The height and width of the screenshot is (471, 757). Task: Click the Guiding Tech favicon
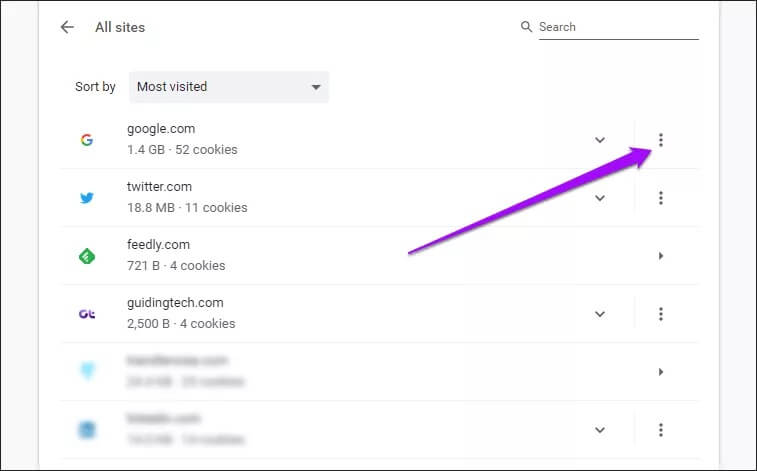tap(87, 314)
